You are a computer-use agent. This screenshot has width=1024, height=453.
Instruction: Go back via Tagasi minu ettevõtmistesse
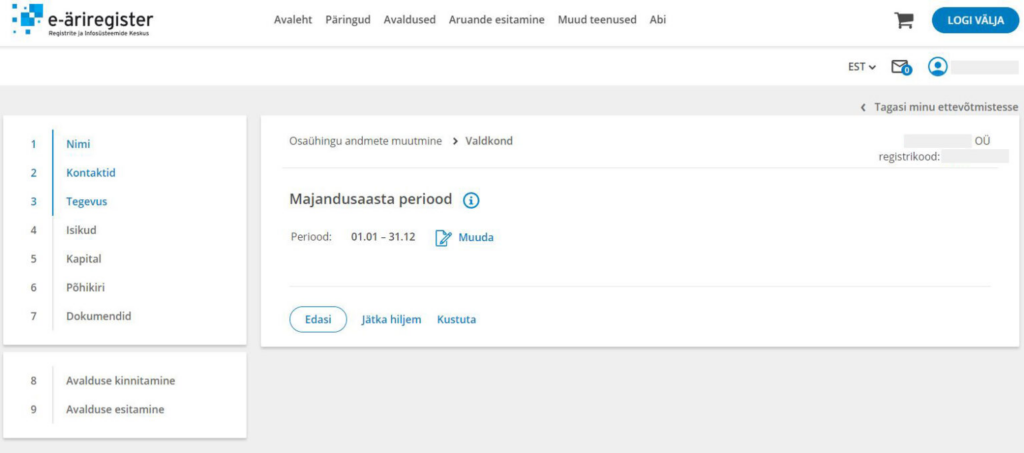[x=939, y=107]
